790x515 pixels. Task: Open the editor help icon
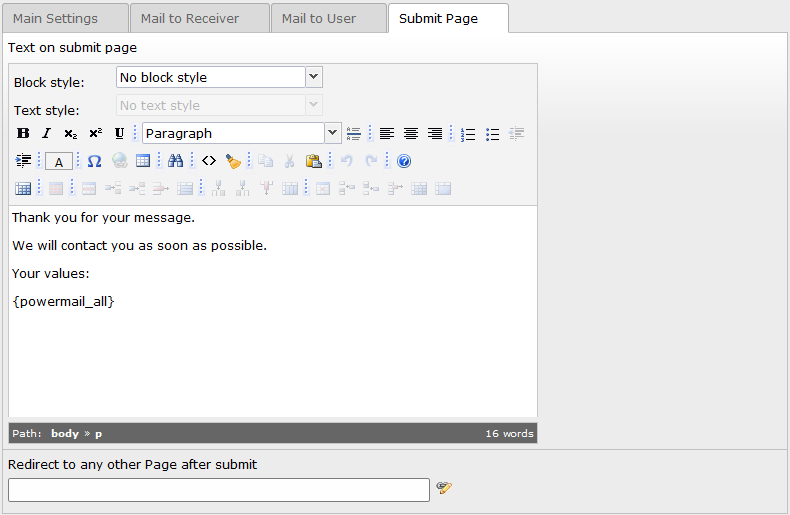[x=404, y=161]
